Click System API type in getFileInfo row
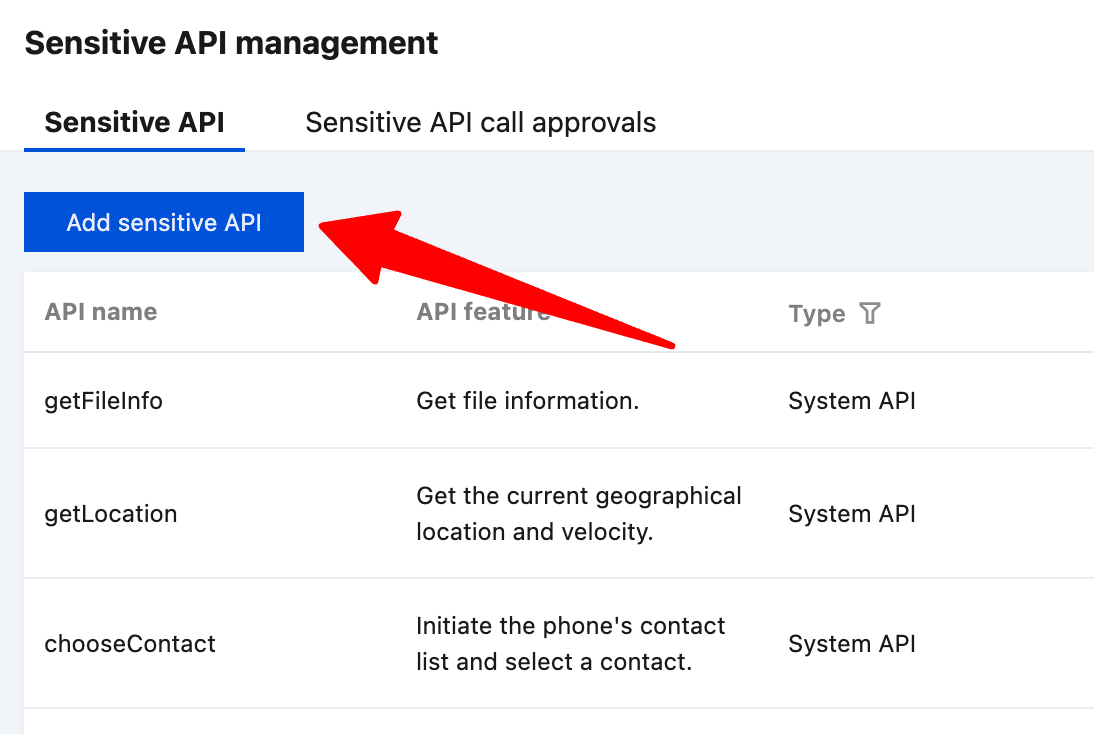Image resolution: width=1094 pixels, height=734 pixels. 851,401
